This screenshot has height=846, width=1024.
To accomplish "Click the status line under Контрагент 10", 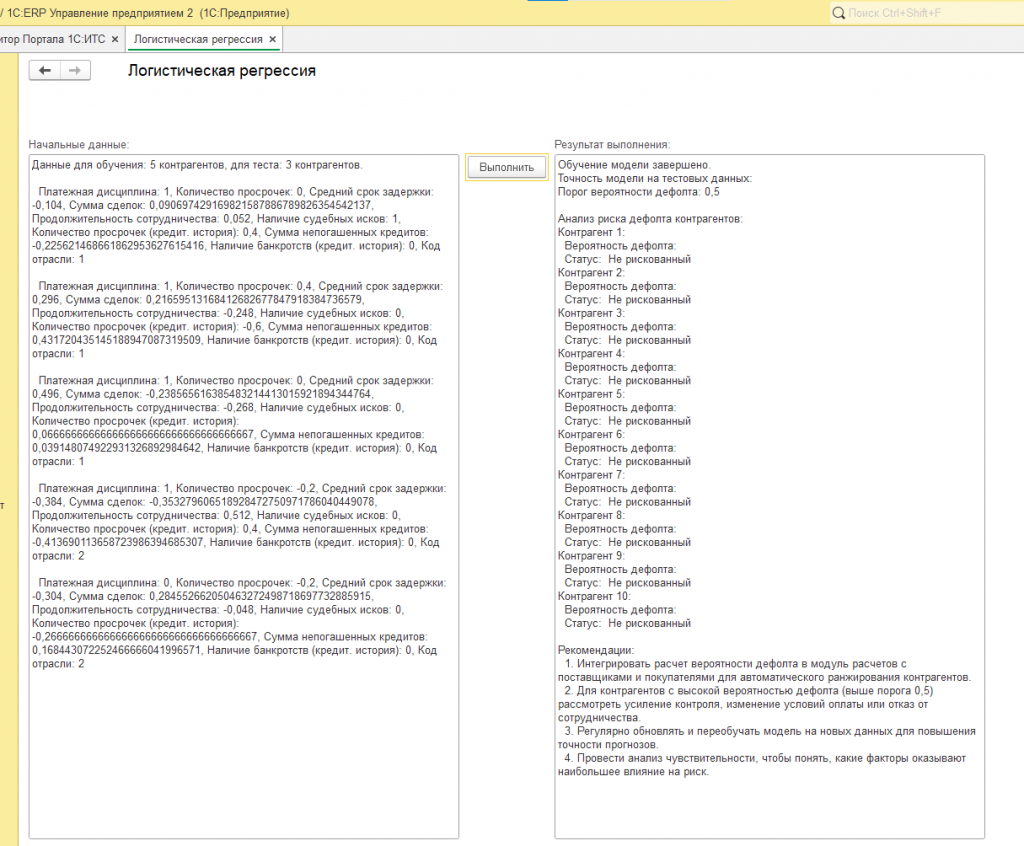I will pyautogui.click(x=628, y=624).
